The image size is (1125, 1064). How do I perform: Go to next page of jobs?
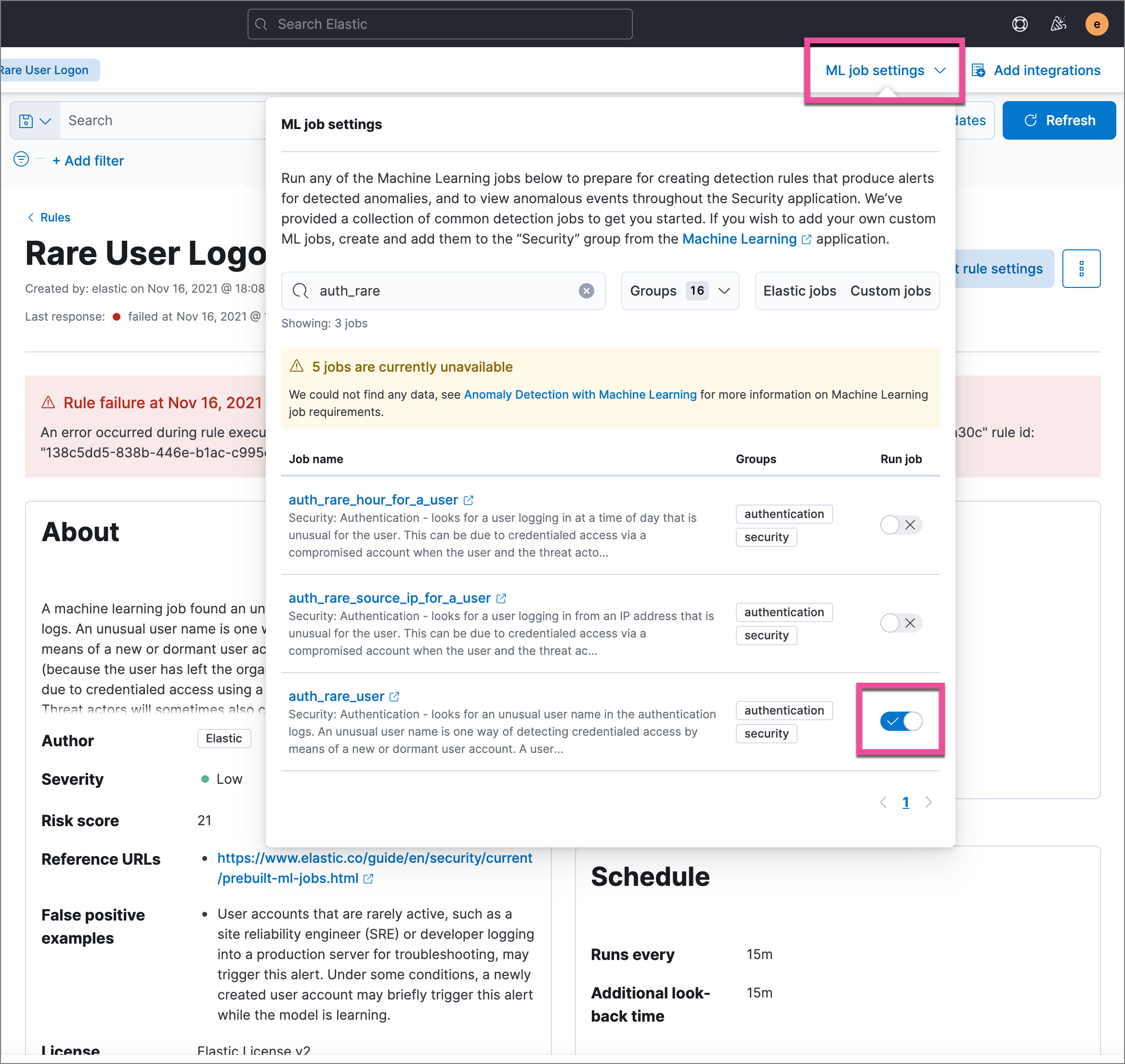click(x=928, y=802)
